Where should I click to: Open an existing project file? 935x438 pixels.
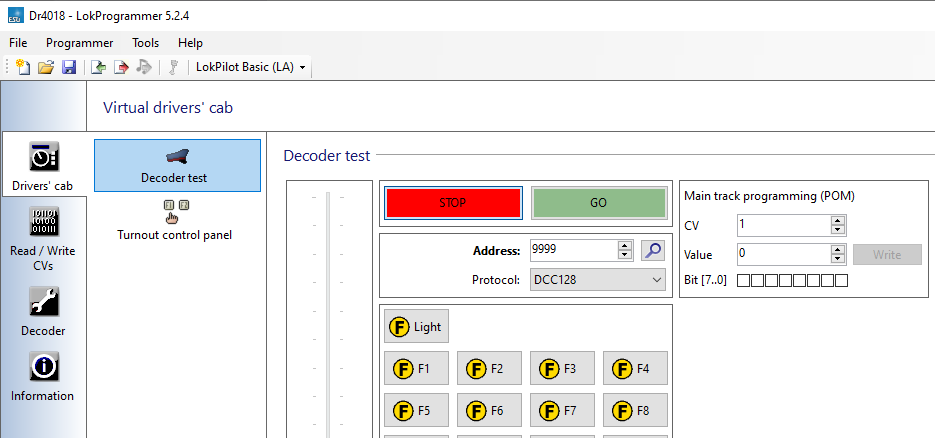tap(46, 67)
